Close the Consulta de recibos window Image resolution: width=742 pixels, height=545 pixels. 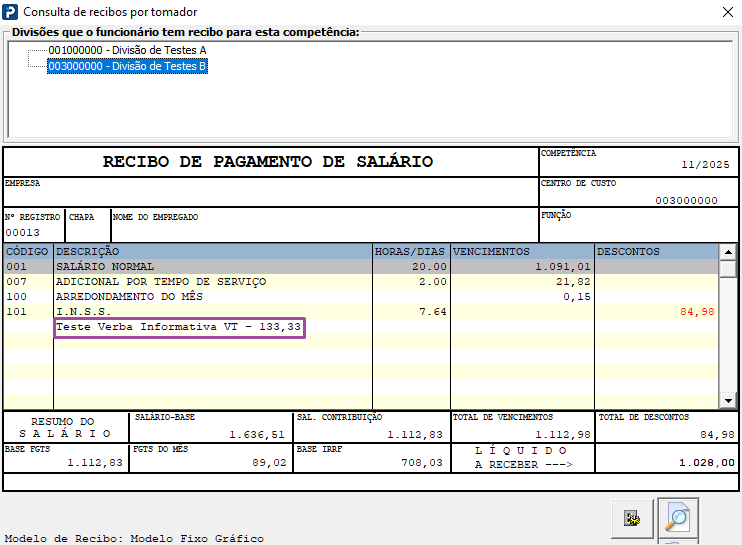coord(728,12)
